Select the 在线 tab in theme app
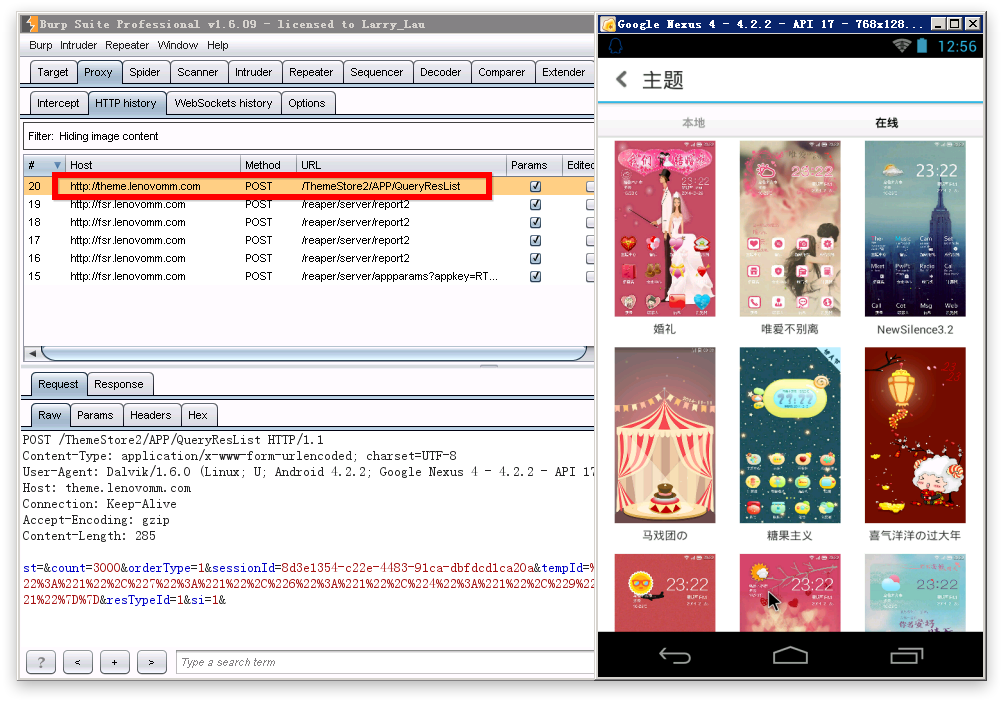The image size is (1003, 702). click(887, 122)
